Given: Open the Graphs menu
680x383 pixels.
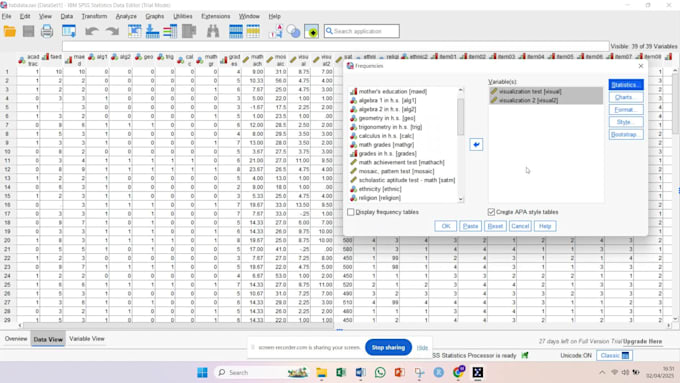Looking at the screenshot, I should [154, 16].
